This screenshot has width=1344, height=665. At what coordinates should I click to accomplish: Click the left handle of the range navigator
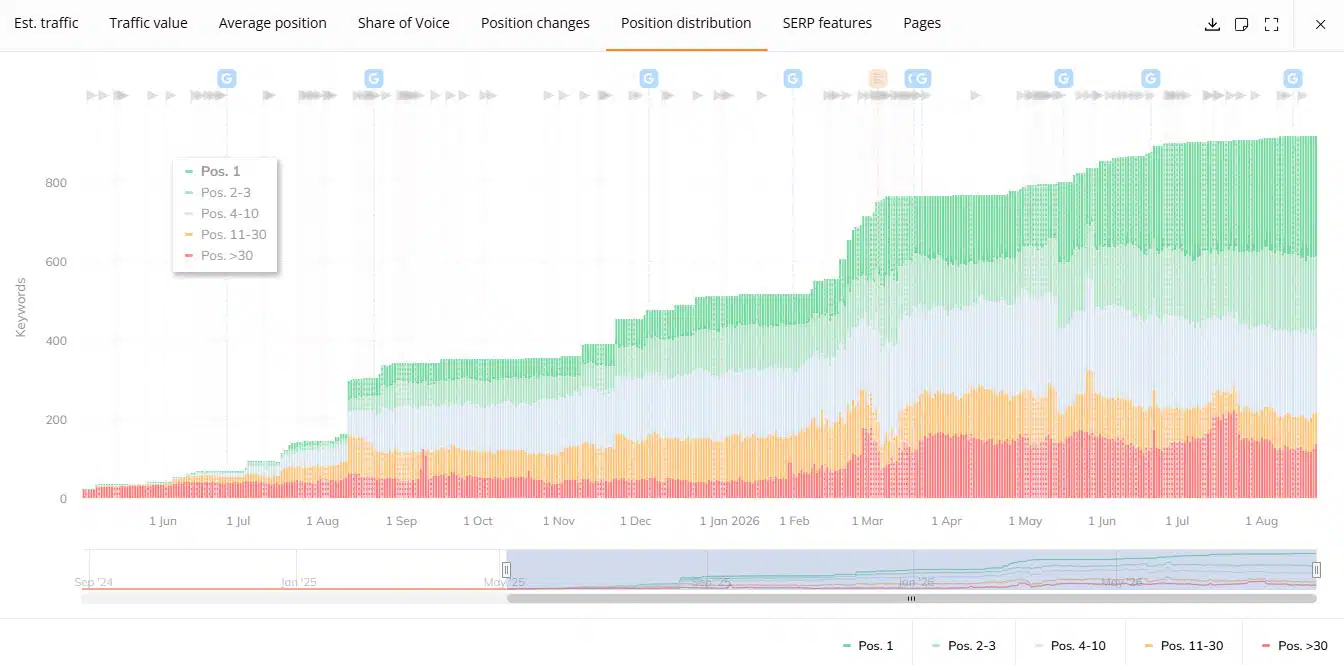[506, 569]
